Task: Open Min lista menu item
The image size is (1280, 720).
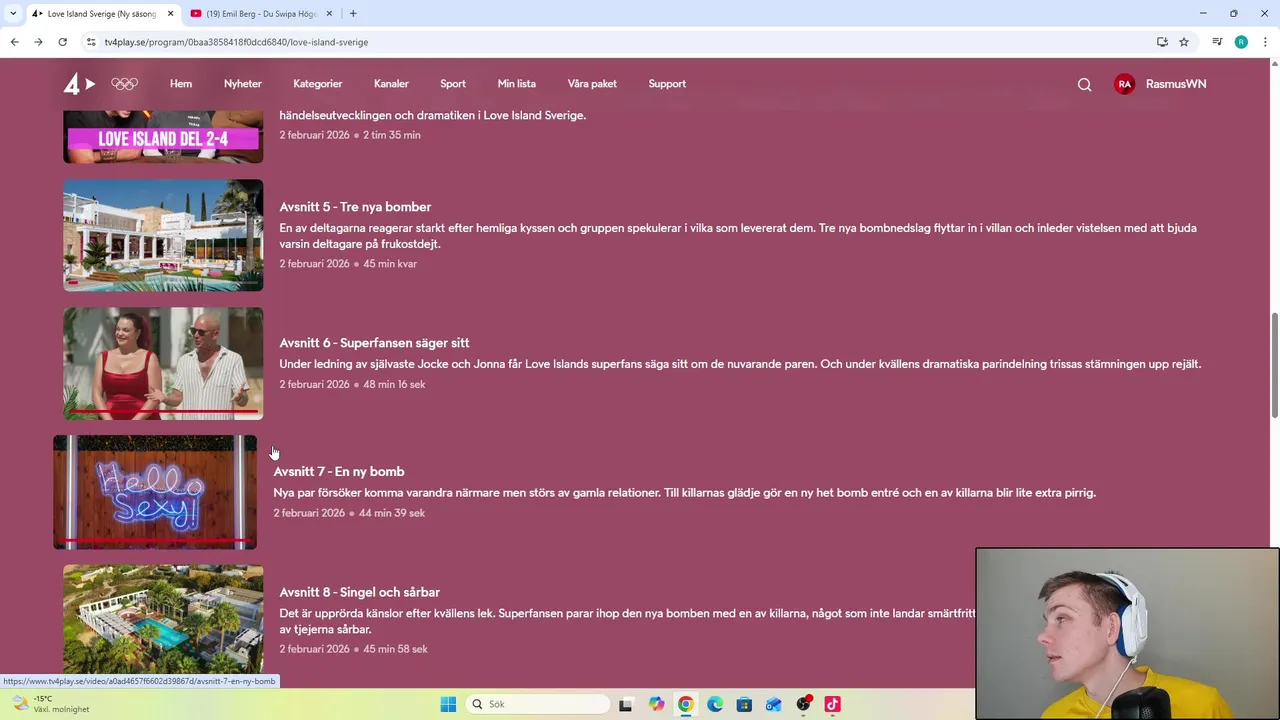Action: point(517,84)
